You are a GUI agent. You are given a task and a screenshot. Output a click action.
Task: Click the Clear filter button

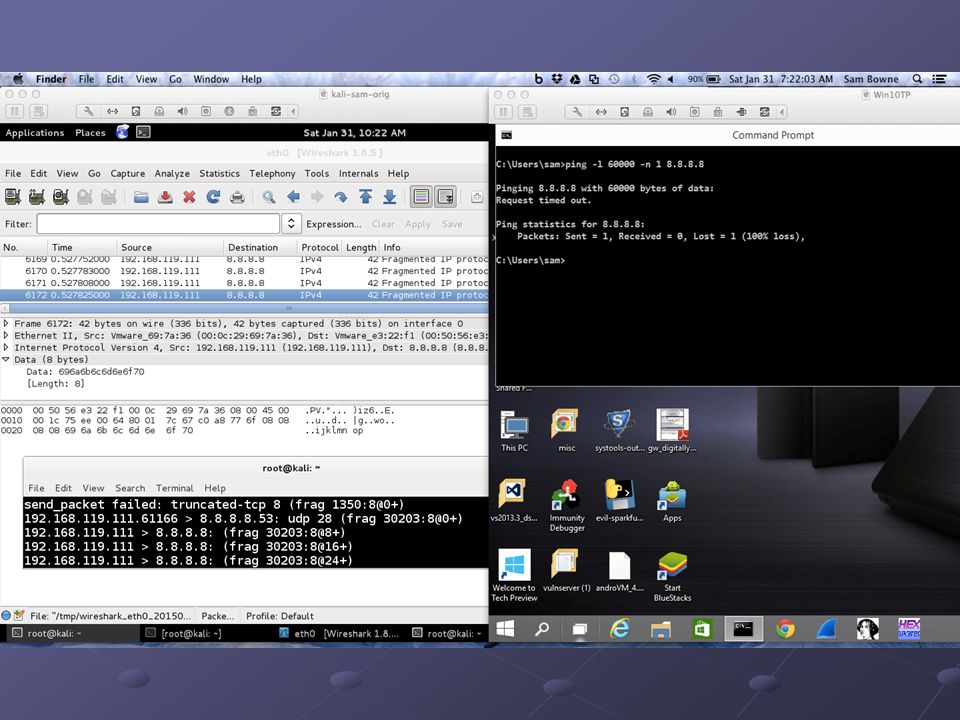pos(383,224)
